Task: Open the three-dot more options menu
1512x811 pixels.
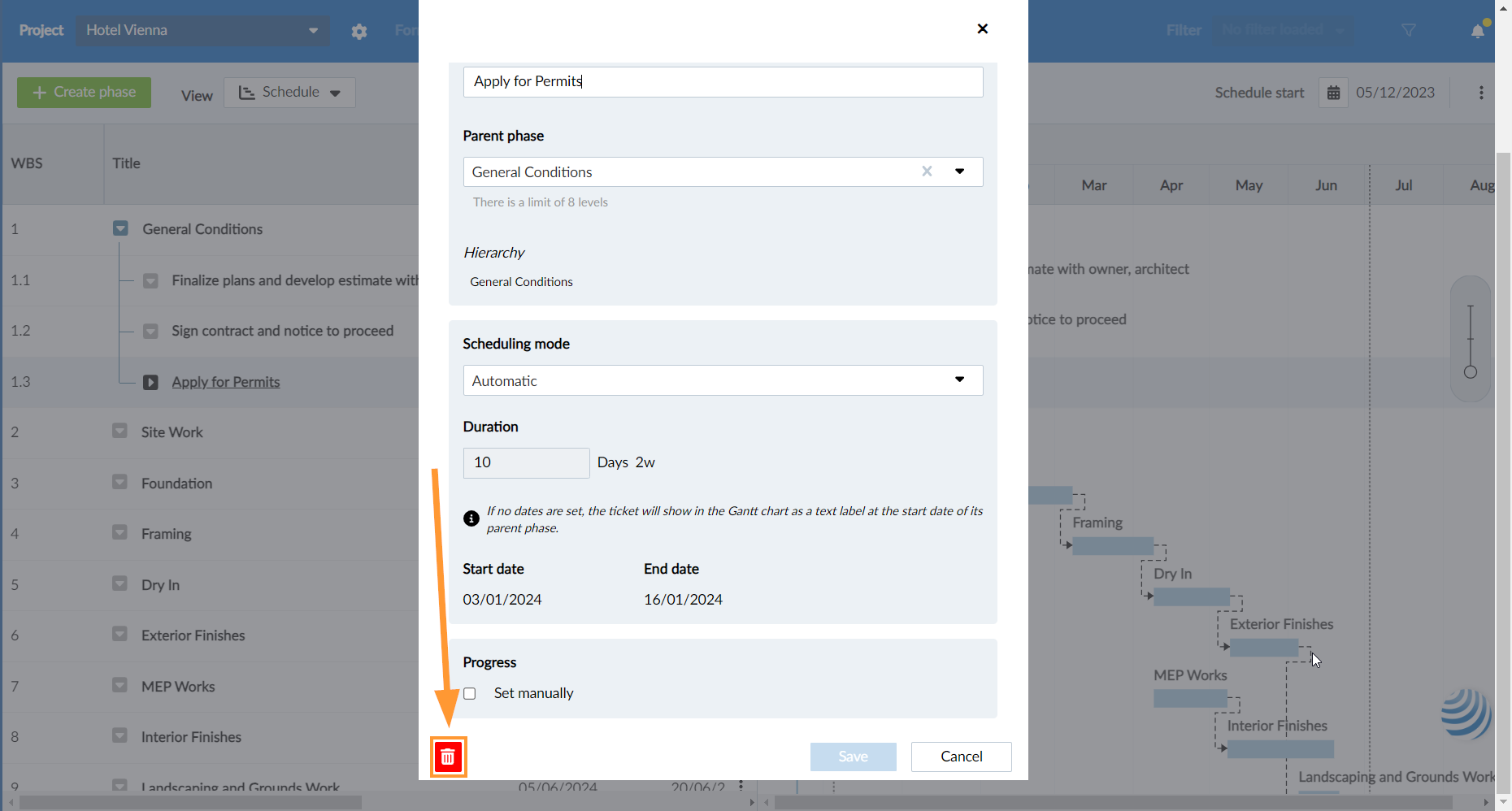Action: pos(1481,93)
